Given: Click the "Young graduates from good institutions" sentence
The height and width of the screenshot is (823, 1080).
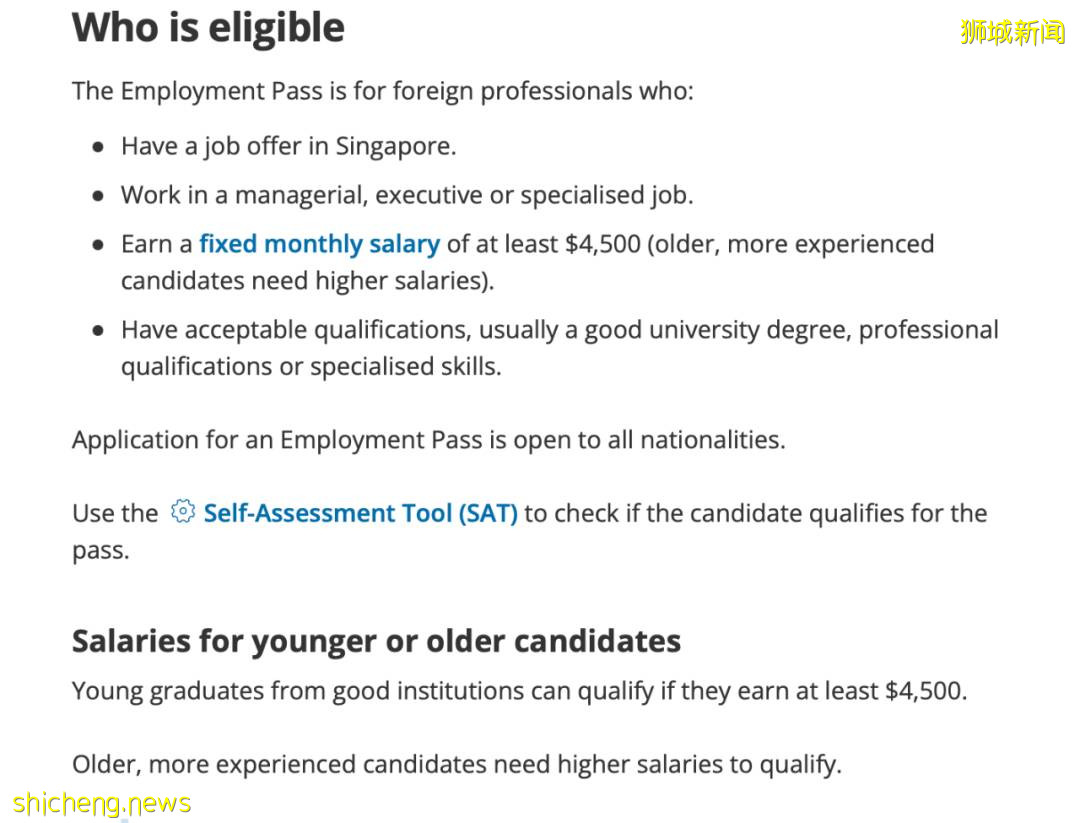Looking at the screenshot, I should (519, 691).
